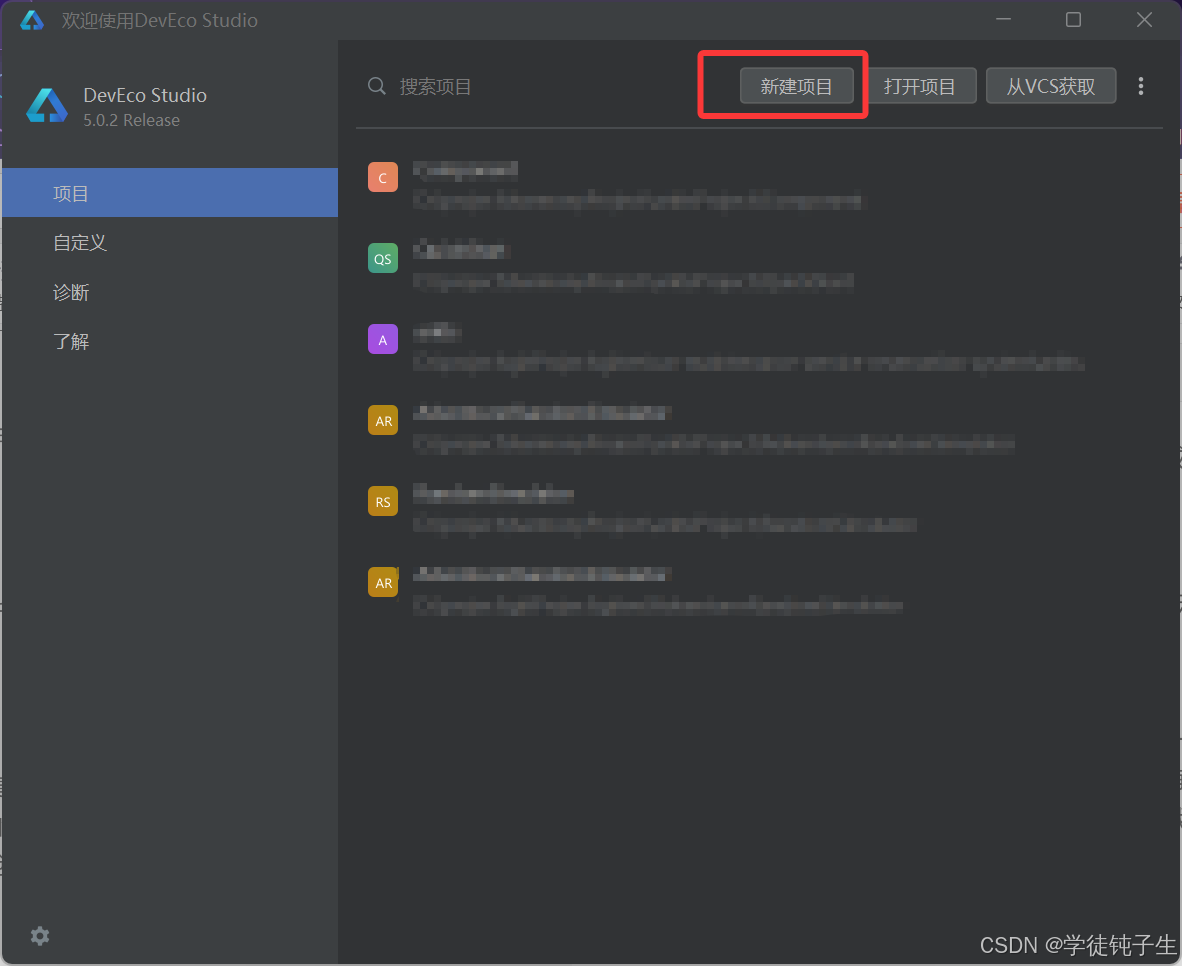Click the orange C project icon
Image resolution: width=1182 pixels, height=966 pixels.
(x=383, y=177)
